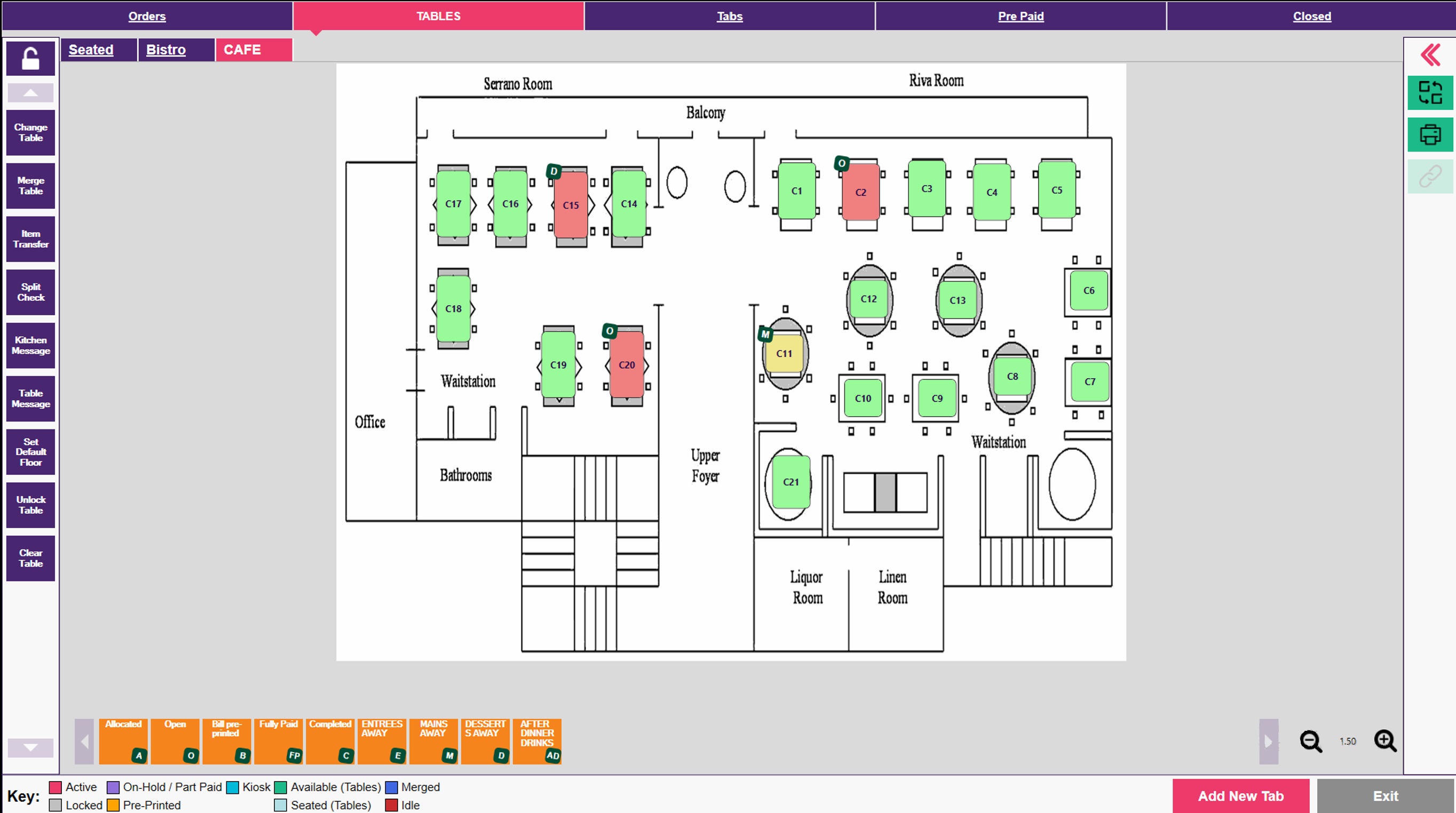Select red table C2
The height and width of the screenshot is (813, 1456).
[860, 192]
